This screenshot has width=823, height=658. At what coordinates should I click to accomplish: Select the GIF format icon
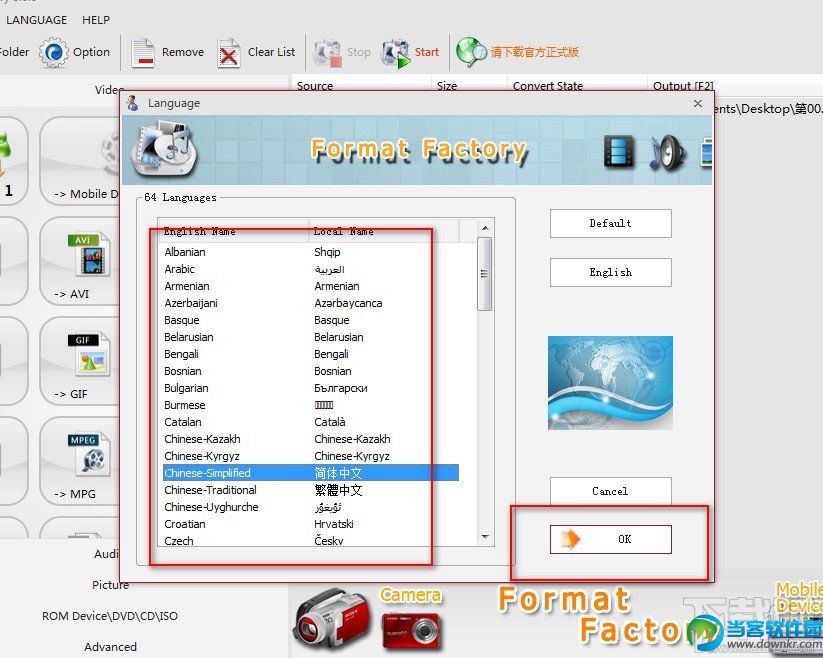pyautogui.click(x=90, y=355)
